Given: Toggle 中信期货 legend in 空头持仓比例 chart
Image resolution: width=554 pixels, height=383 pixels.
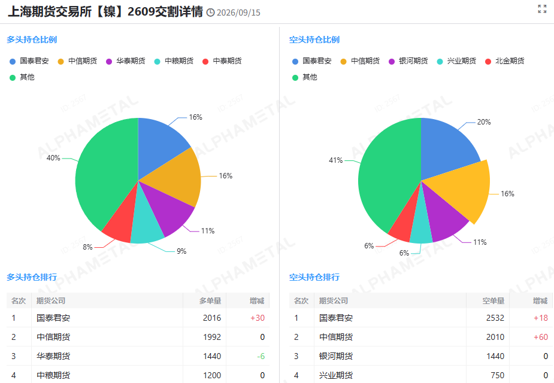Looking at the screenshot, I should tap(360, 61).
